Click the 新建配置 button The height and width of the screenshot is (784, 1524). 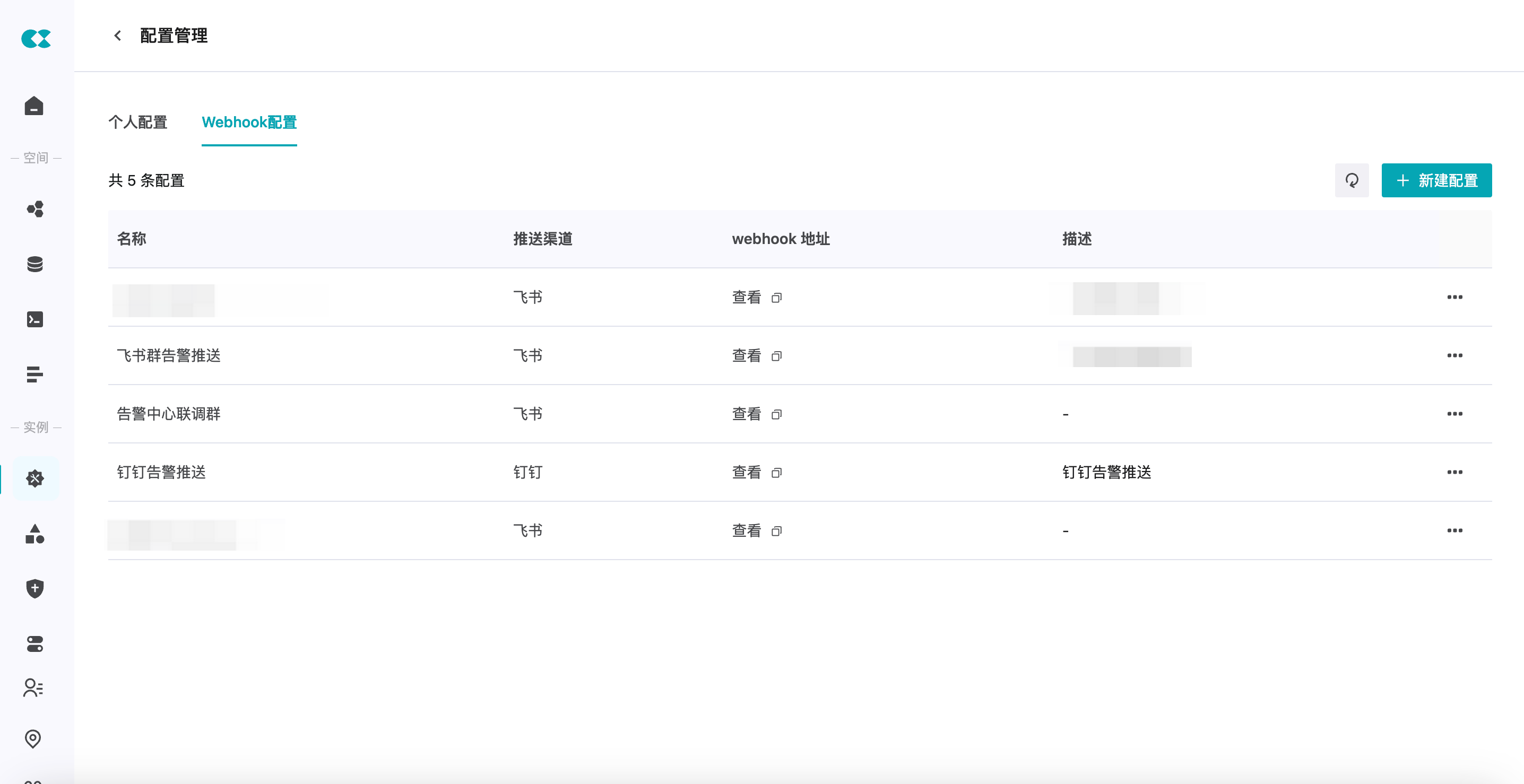tap(1436, 180)
